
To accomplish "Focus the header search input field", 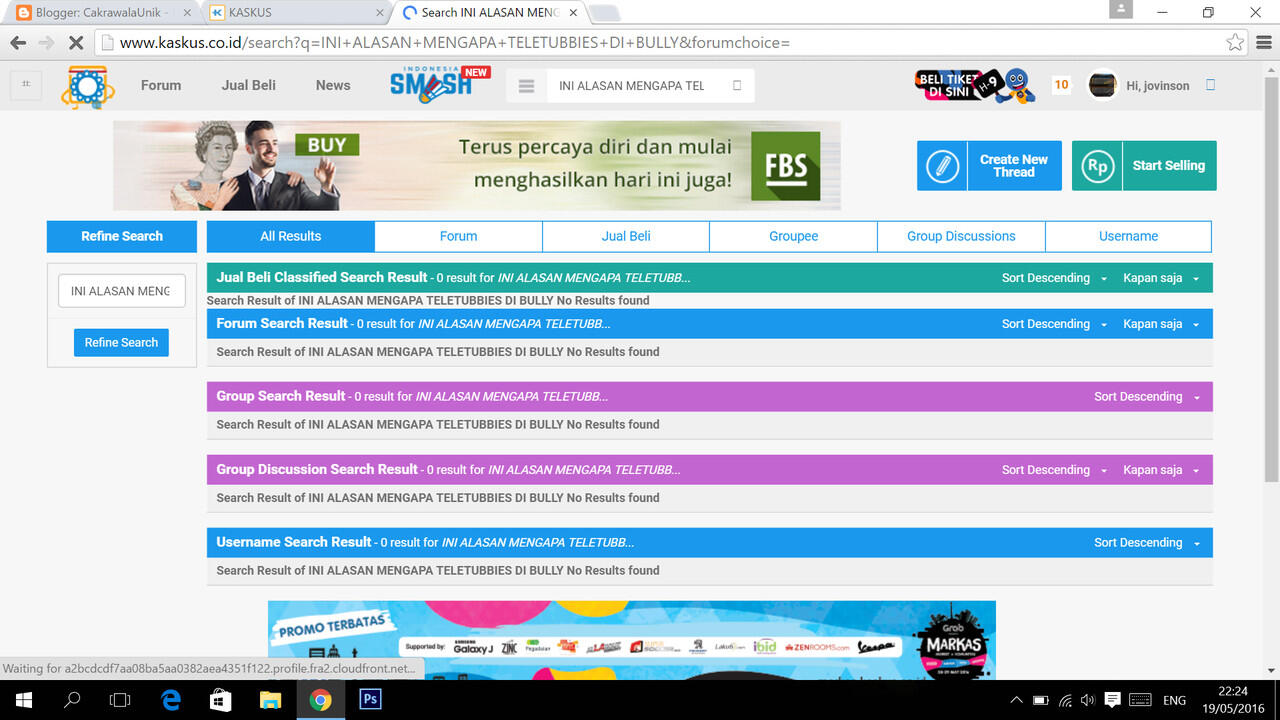I will 635,86.
